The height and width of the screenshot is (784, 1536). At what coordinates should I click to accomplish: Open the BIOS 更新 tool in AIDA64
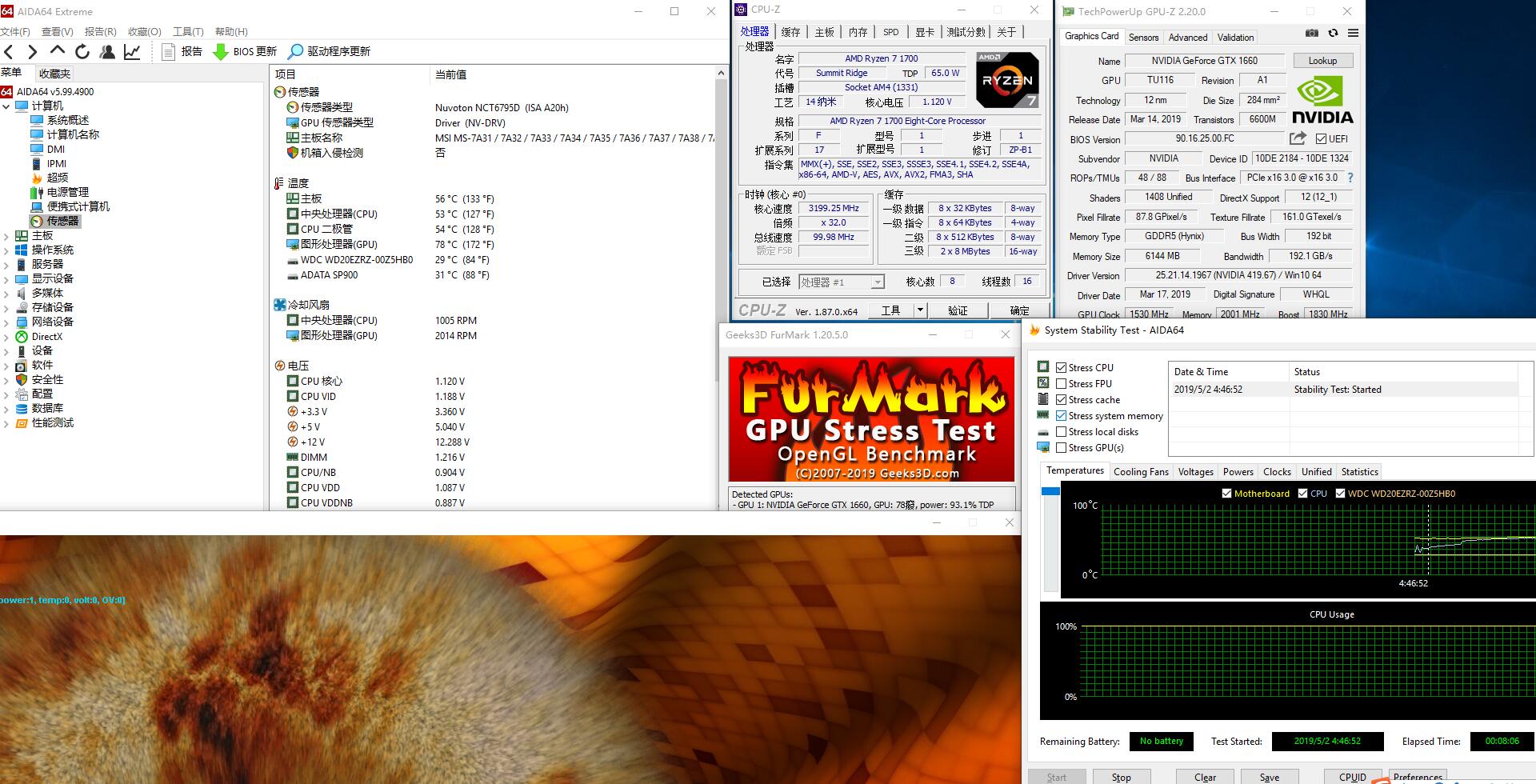click(x=245, y=50)
